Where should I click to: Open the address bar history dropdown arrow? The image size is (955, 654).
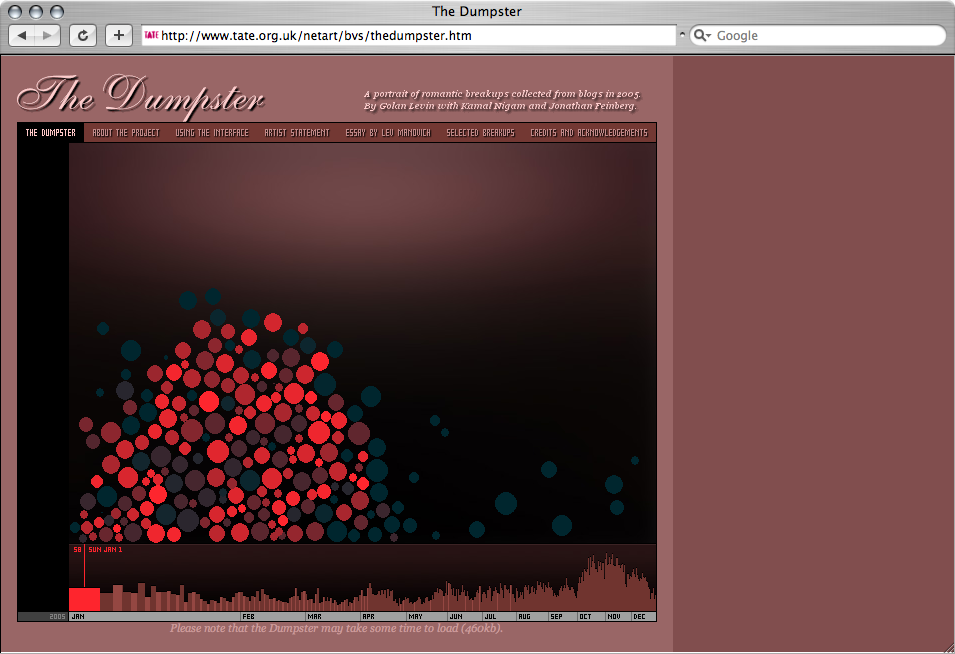pos(682,35)
